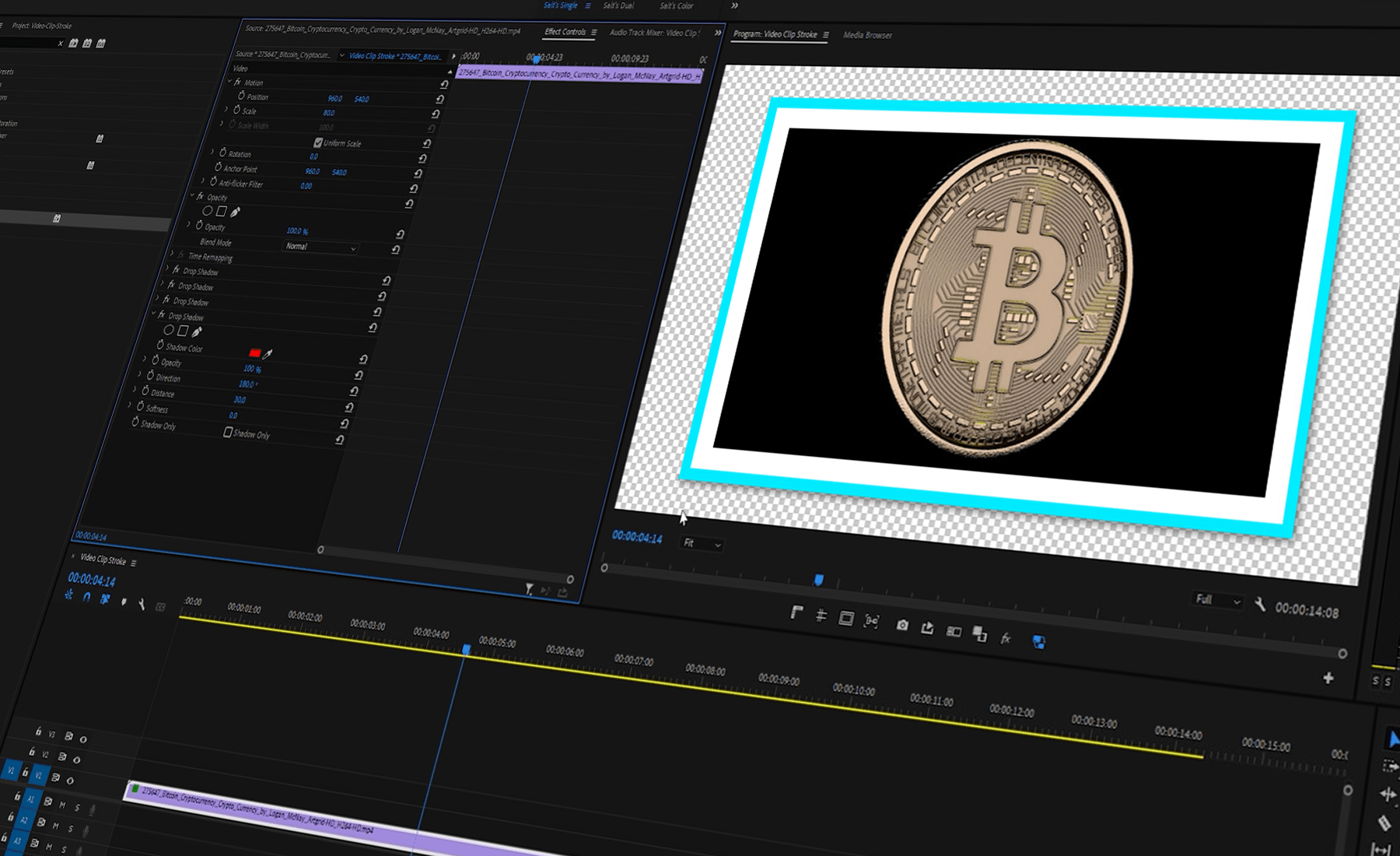Open Program monitor wrench settings

point(1260,605)
